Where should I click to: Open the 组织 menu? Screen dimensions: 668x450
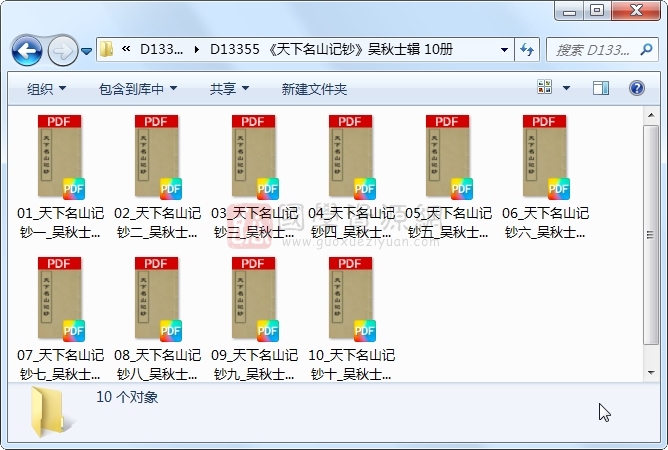[46, 89]
